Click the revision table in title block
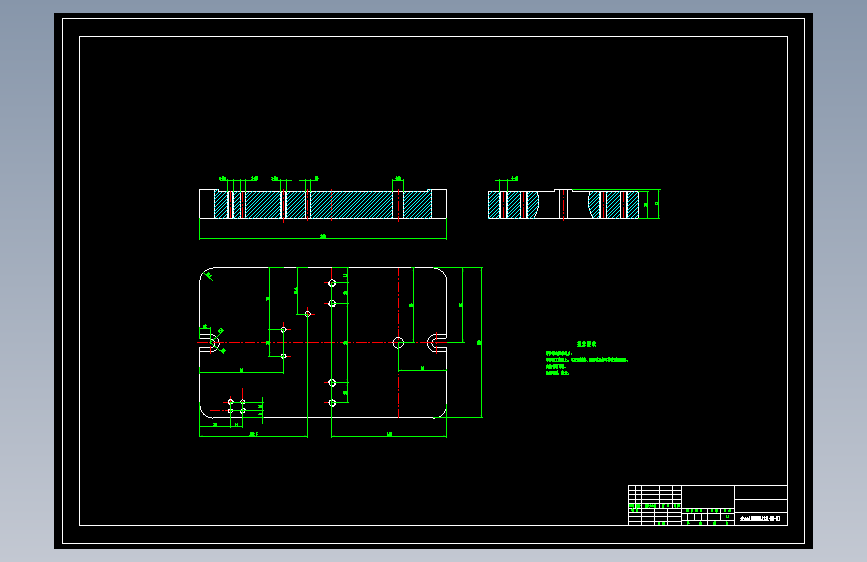Screen dimensions: 867x562 [x=655, y=505]
